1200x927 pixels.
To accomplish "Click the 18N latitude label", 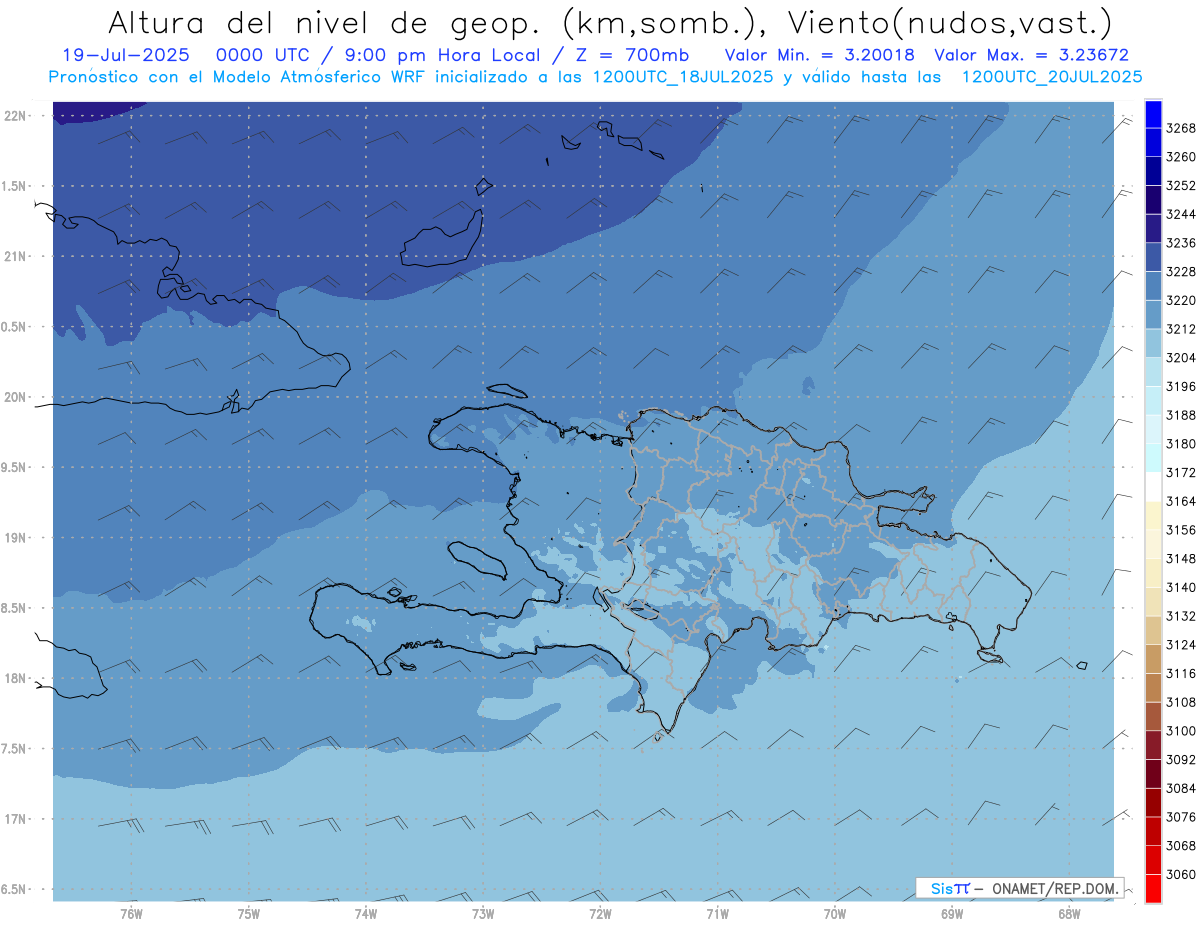I will coord(16,679).
